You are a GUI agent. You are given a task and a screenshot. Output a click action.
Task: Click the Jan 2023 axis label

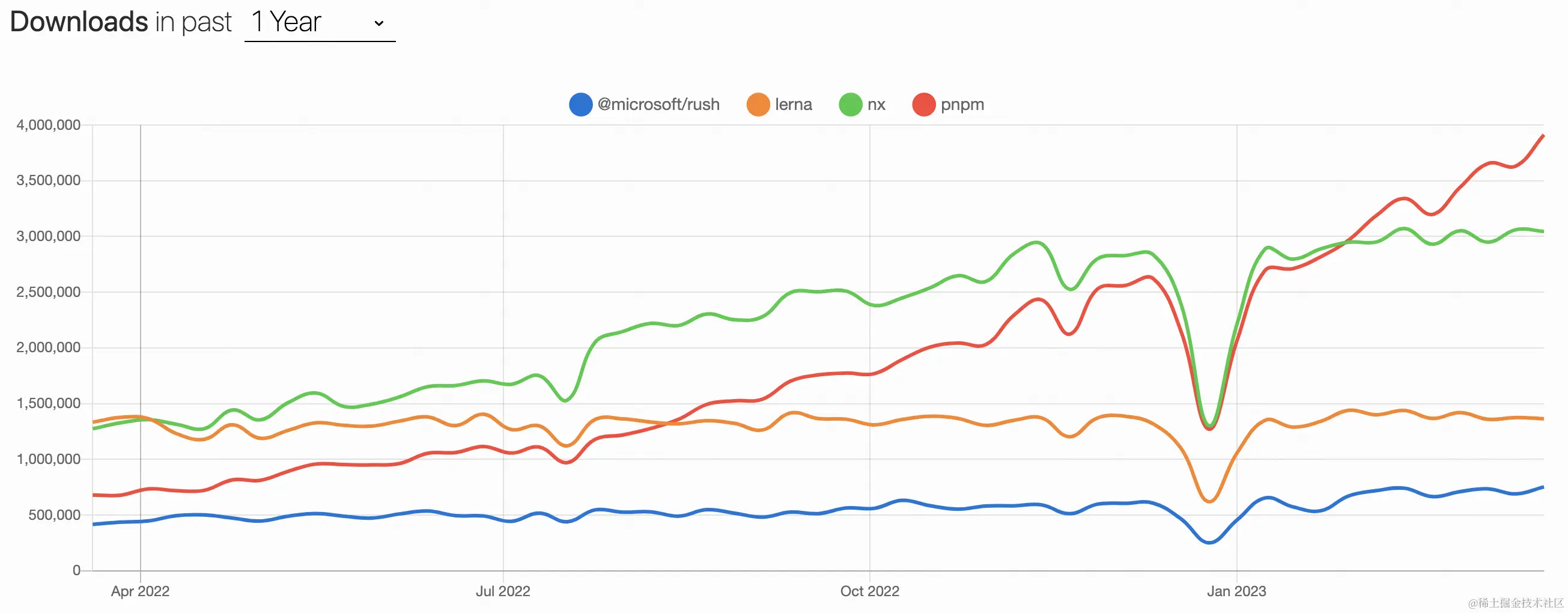tap(1236, 591)
